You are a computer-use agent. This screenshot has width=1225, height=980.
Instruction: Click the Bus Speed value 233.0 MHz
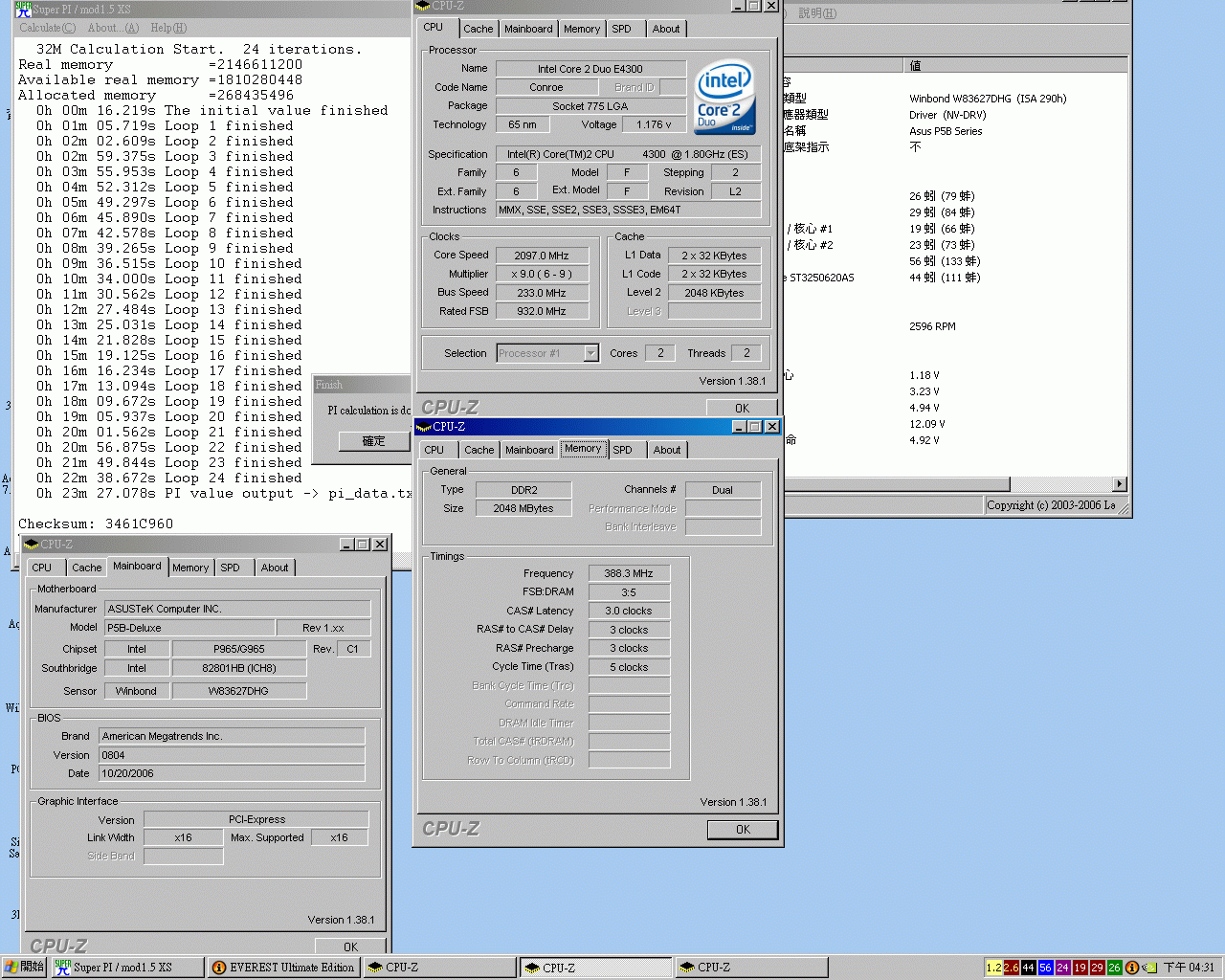tap(542, 293)
